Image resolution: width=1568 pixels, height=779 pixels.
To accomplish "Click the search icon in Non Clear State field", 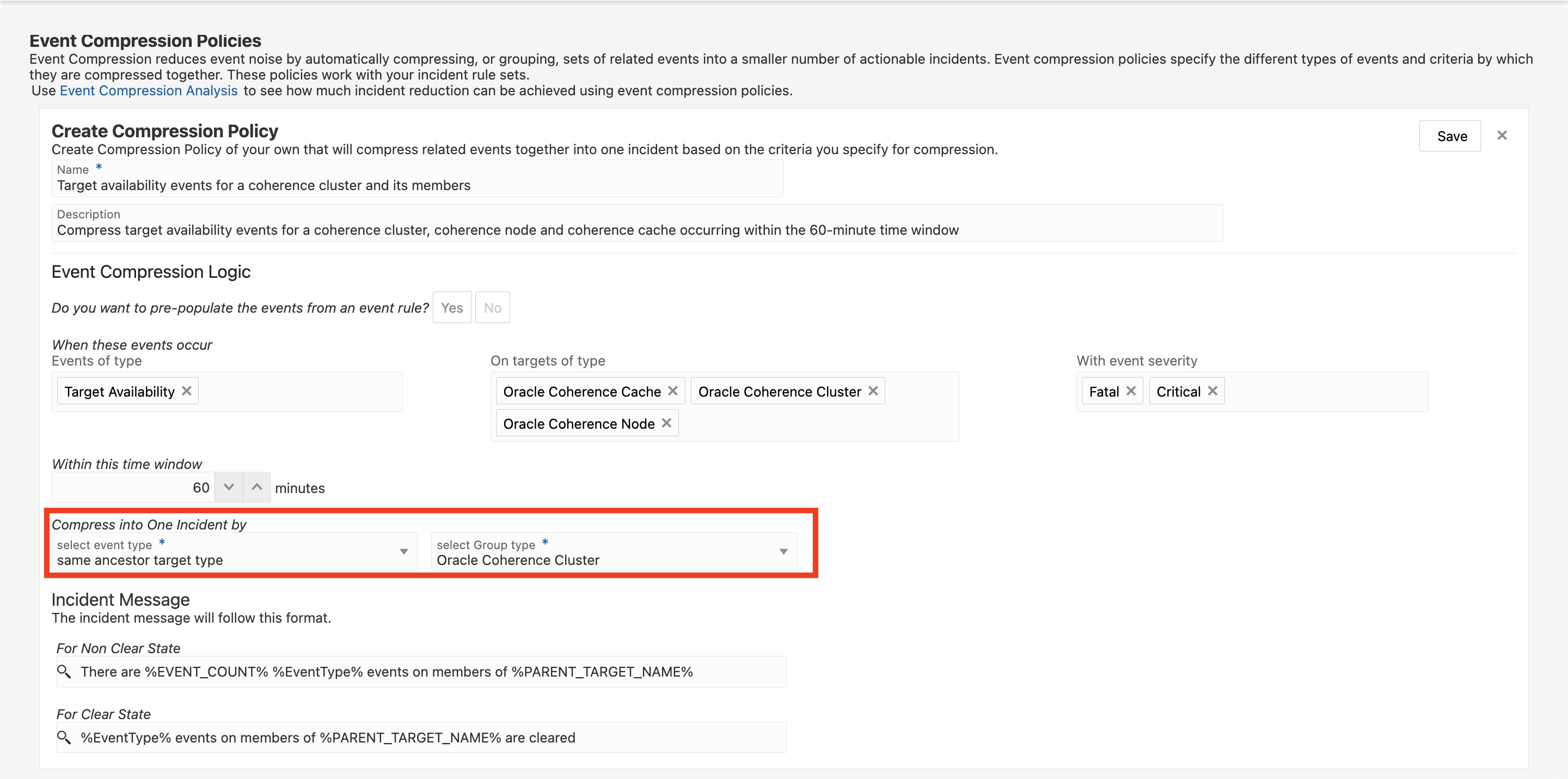I will (x=64, y=671).
